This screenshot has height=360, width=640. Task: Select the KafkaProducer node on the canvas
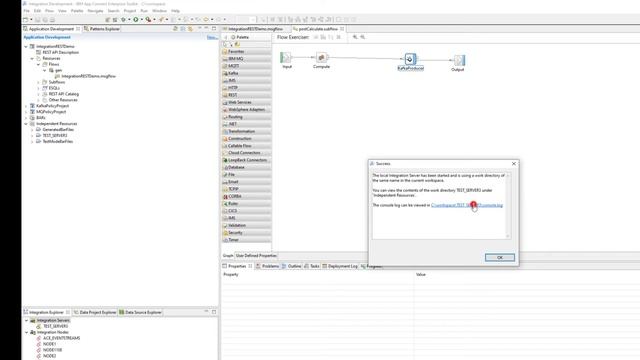click(x=410, y=59)
